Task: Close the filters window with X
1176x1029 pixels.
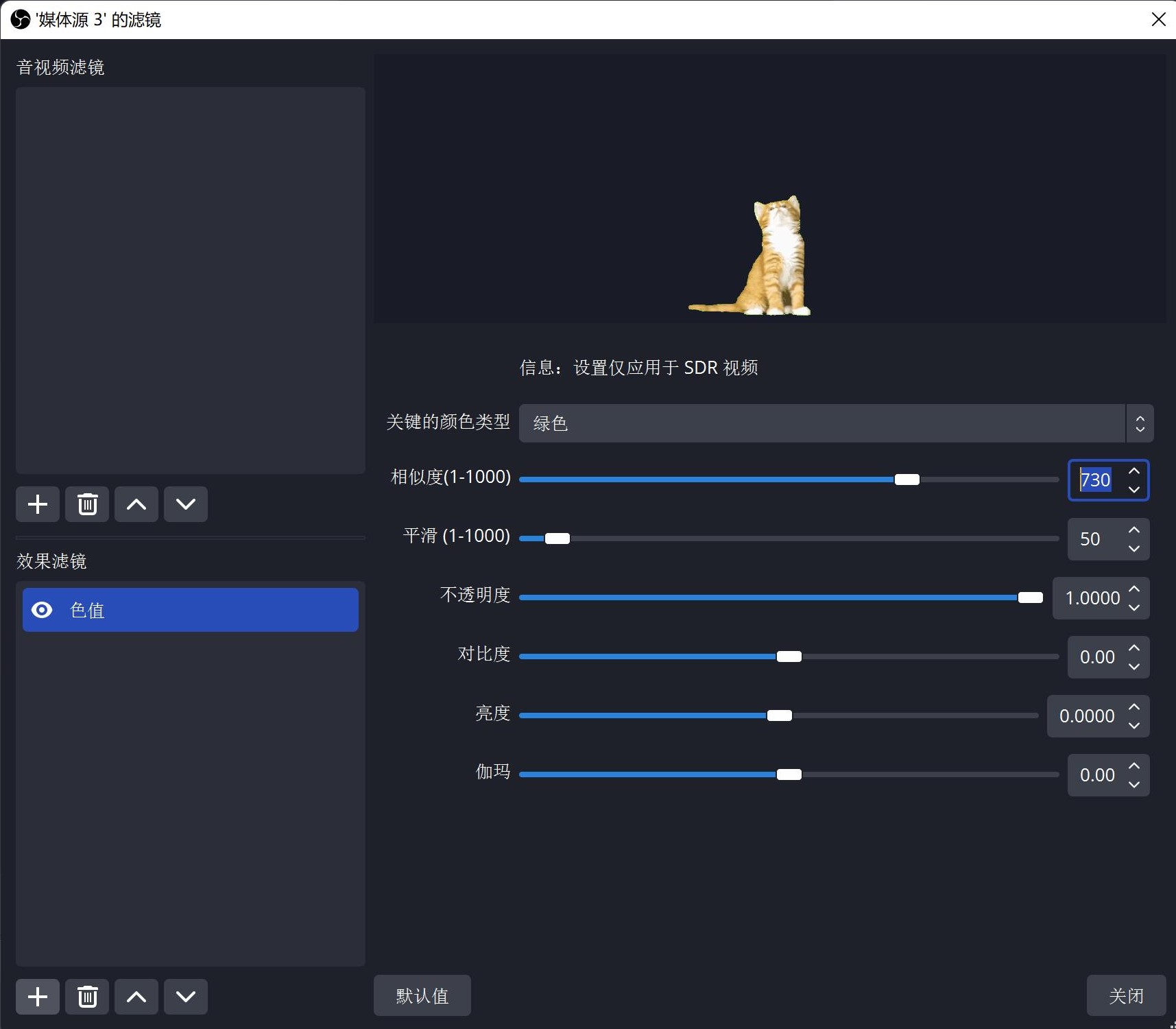Action: coord(1158,19)
